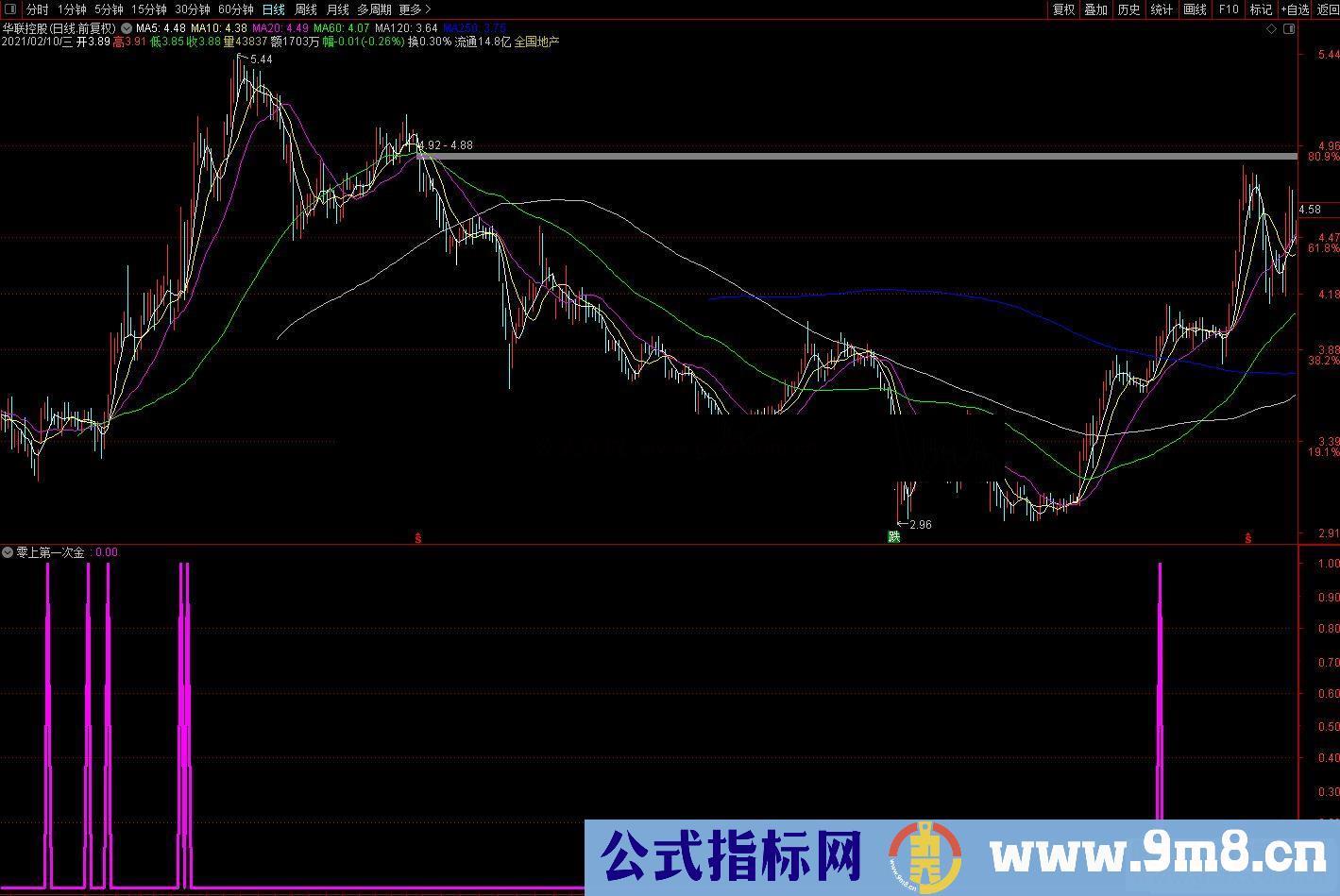The height and width of the screenshot is (896, 1340).
Task: Open the 更多 periods menu
Action: (409, 8)
